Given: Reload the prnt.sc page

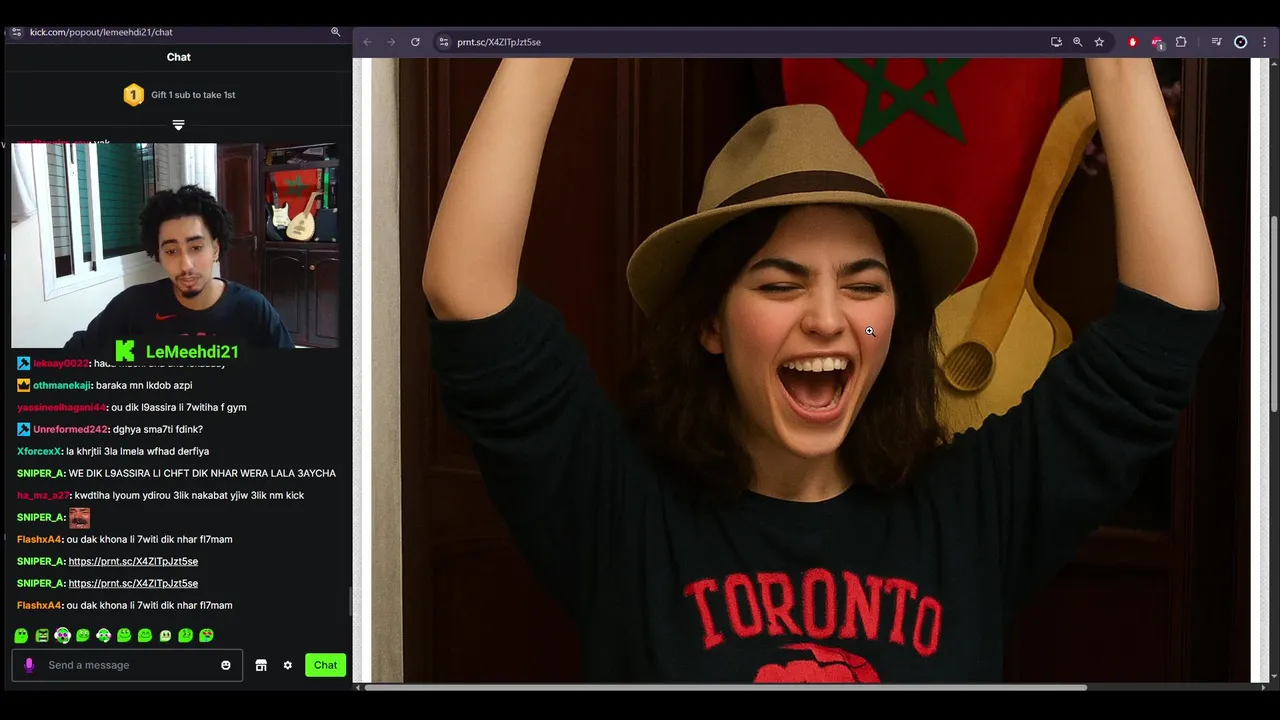Looking at the screenshot, I should (415, 42).
